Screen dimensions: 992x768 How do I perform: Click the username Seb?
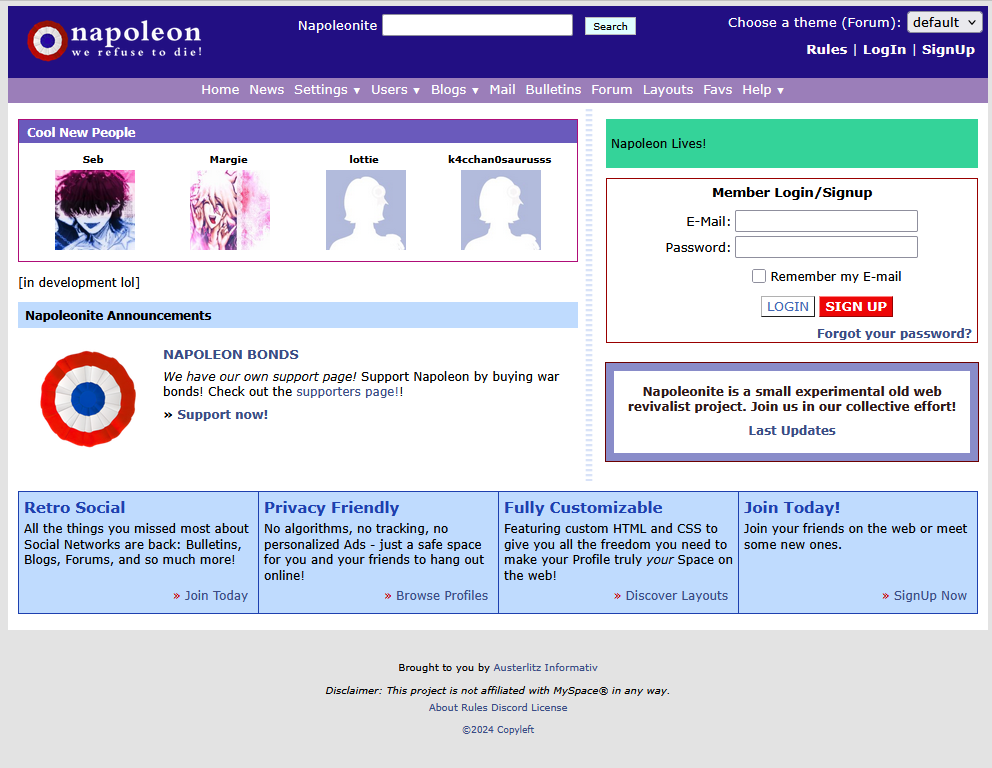[x=93, y=159]
